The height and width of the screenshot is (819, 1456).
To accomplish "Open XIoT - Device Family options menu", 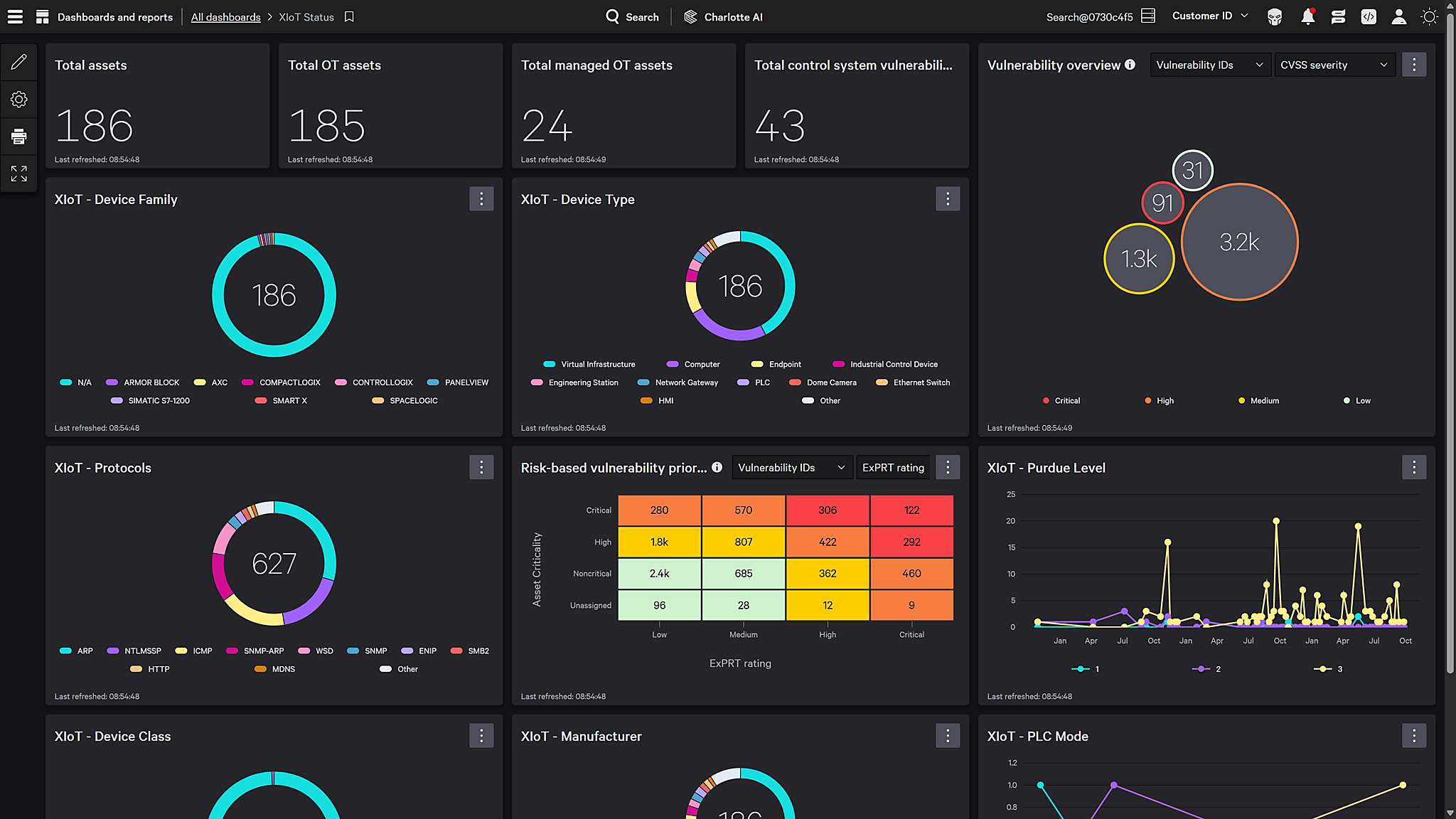I will (481, 199).
